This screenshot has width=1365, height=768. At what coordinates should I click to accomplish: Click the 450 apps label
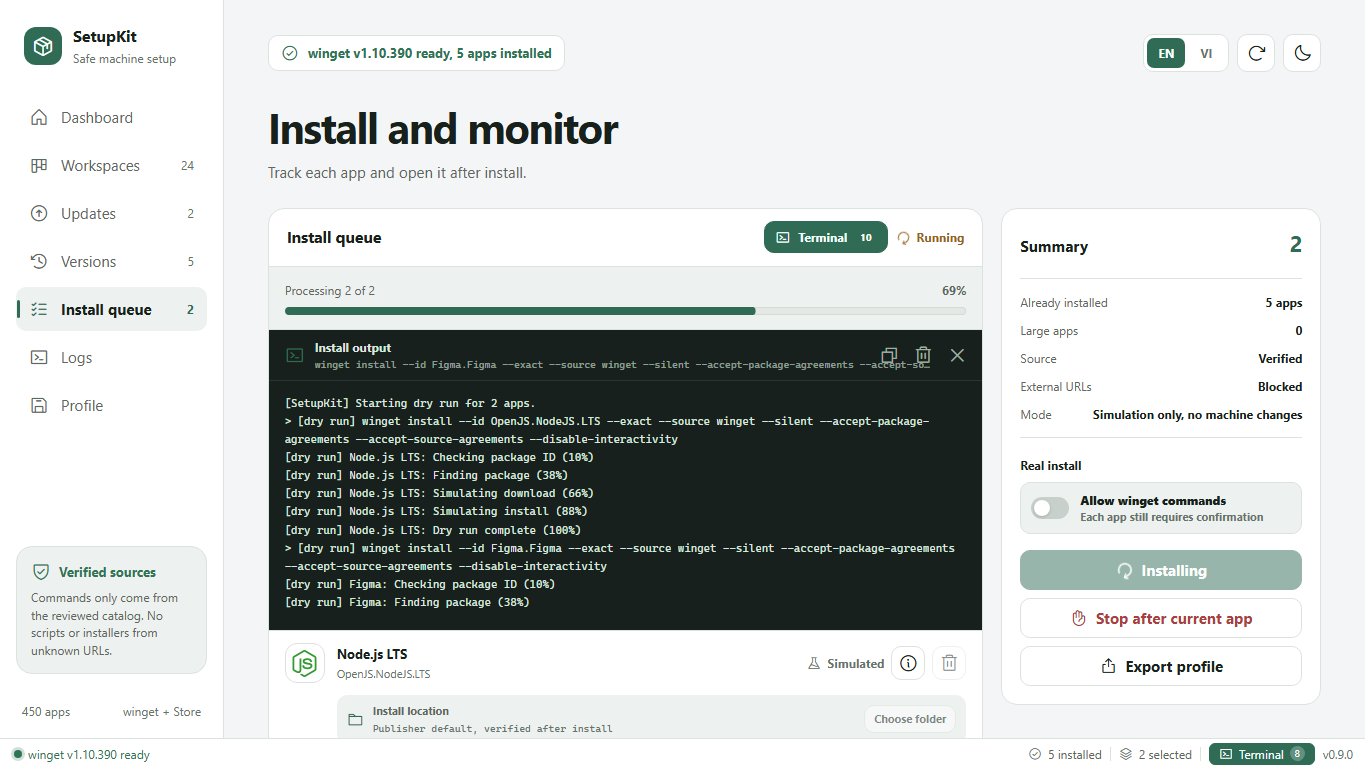[46, 712]
